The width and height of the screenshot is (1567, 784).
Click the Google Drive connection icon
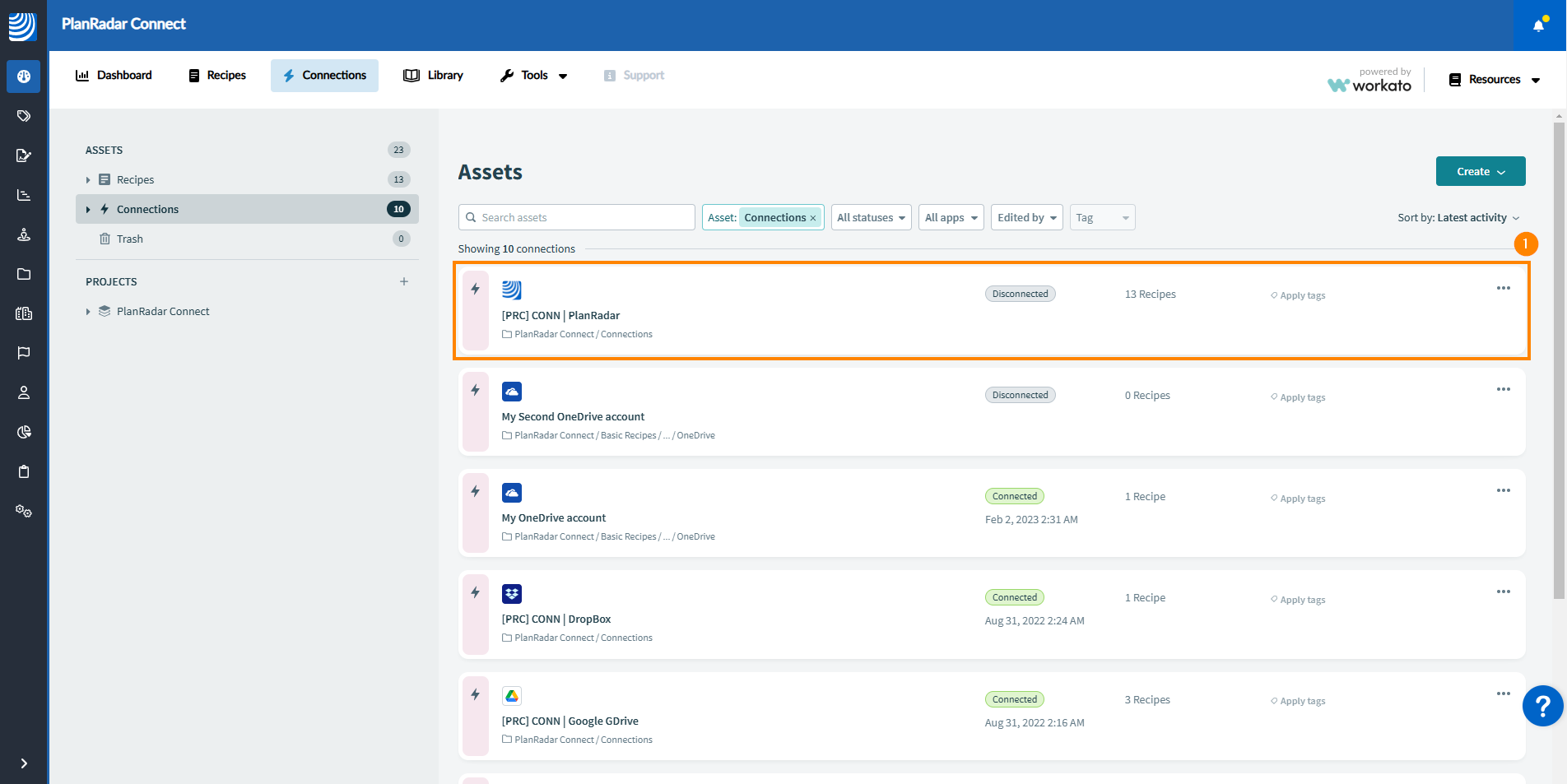point(512,696)
